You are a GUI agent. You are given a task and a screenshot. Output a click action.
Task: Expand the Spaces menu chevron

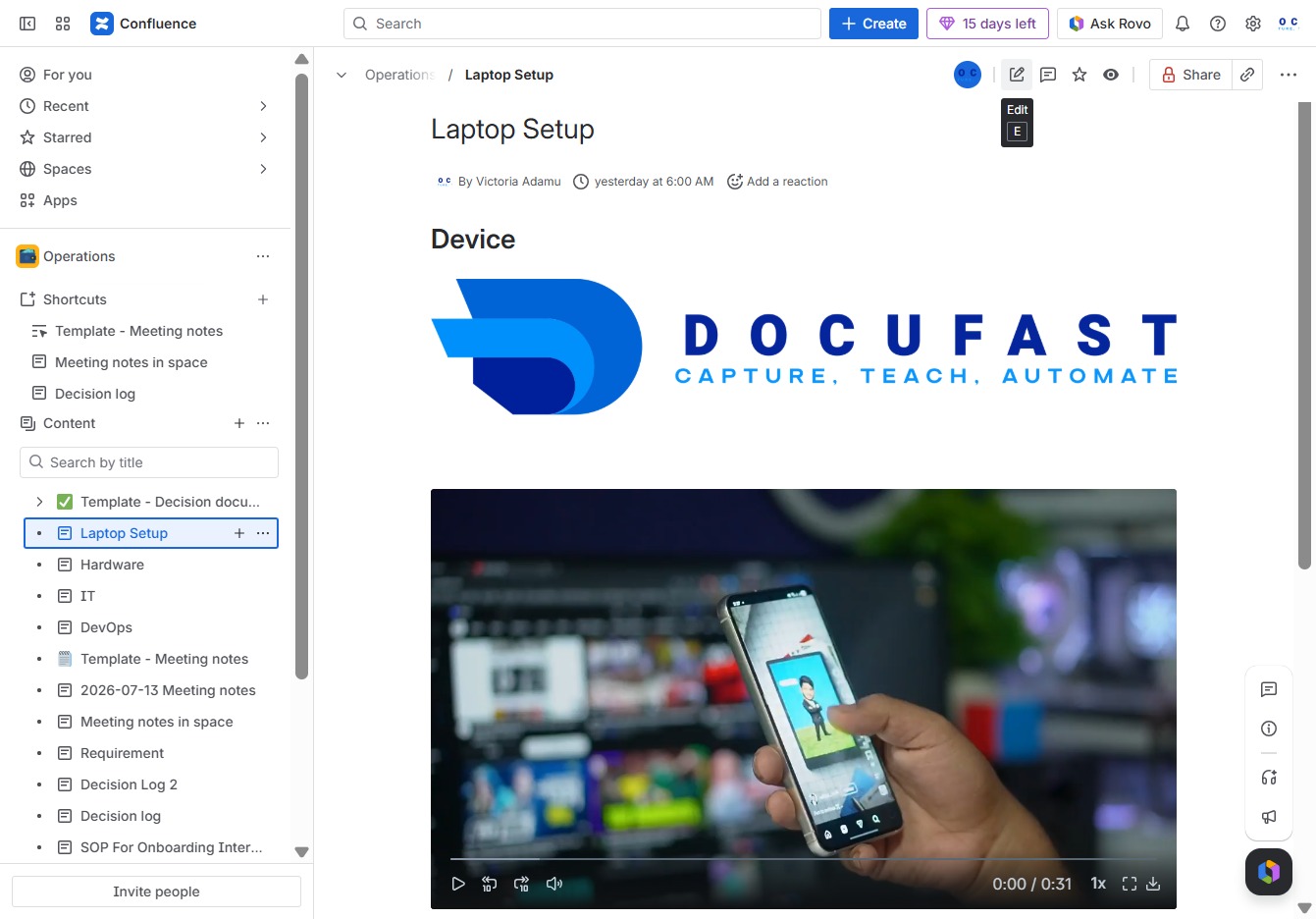coord(263,169)
